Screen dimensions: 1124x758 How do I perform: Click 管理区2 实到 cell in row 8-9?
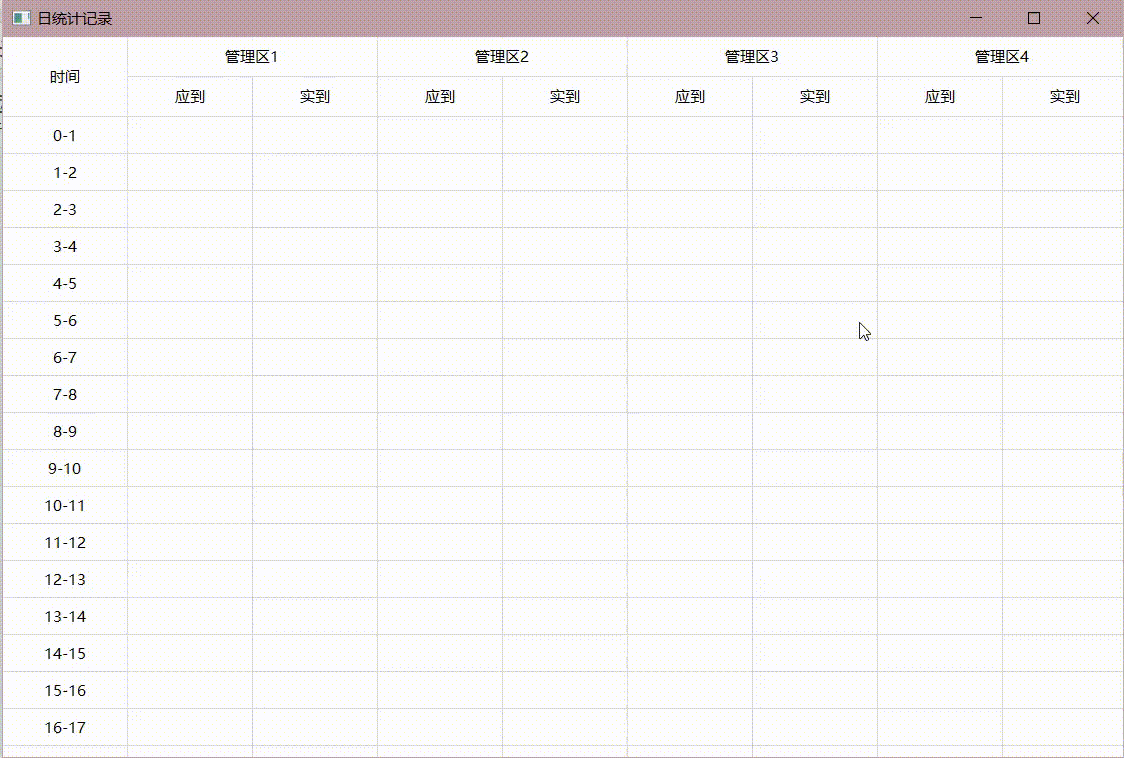click(565, 432)
